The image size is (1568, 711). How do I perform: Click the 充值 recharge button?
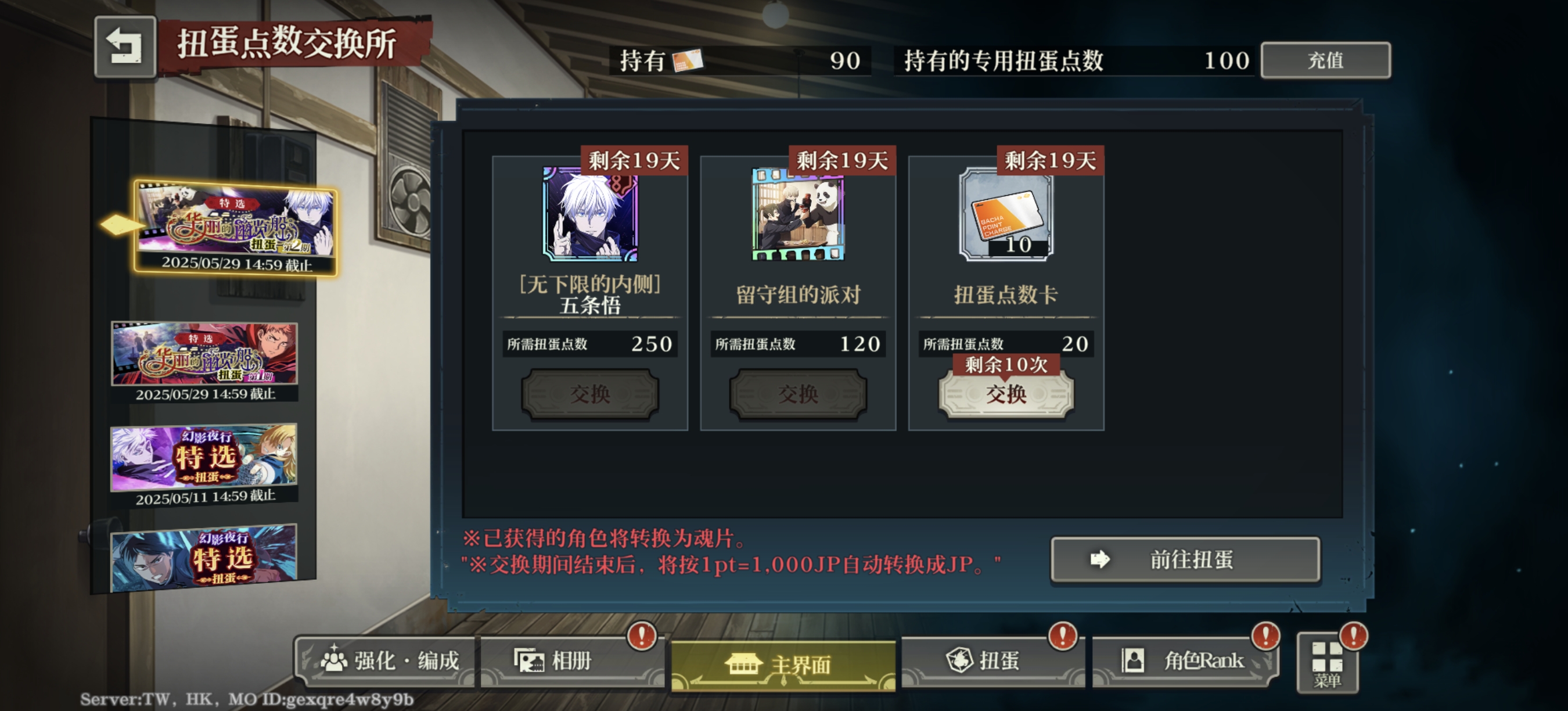coord(1325,60)
